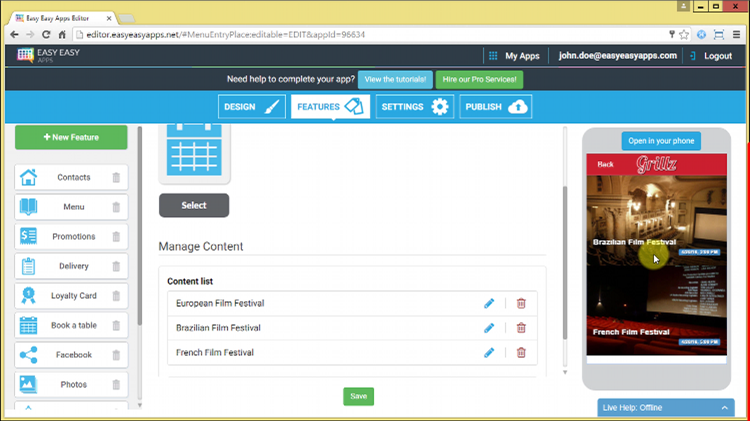Select French Film Festival row text
The height and width of the screenshot is (421, 750).
pos(215,353)
